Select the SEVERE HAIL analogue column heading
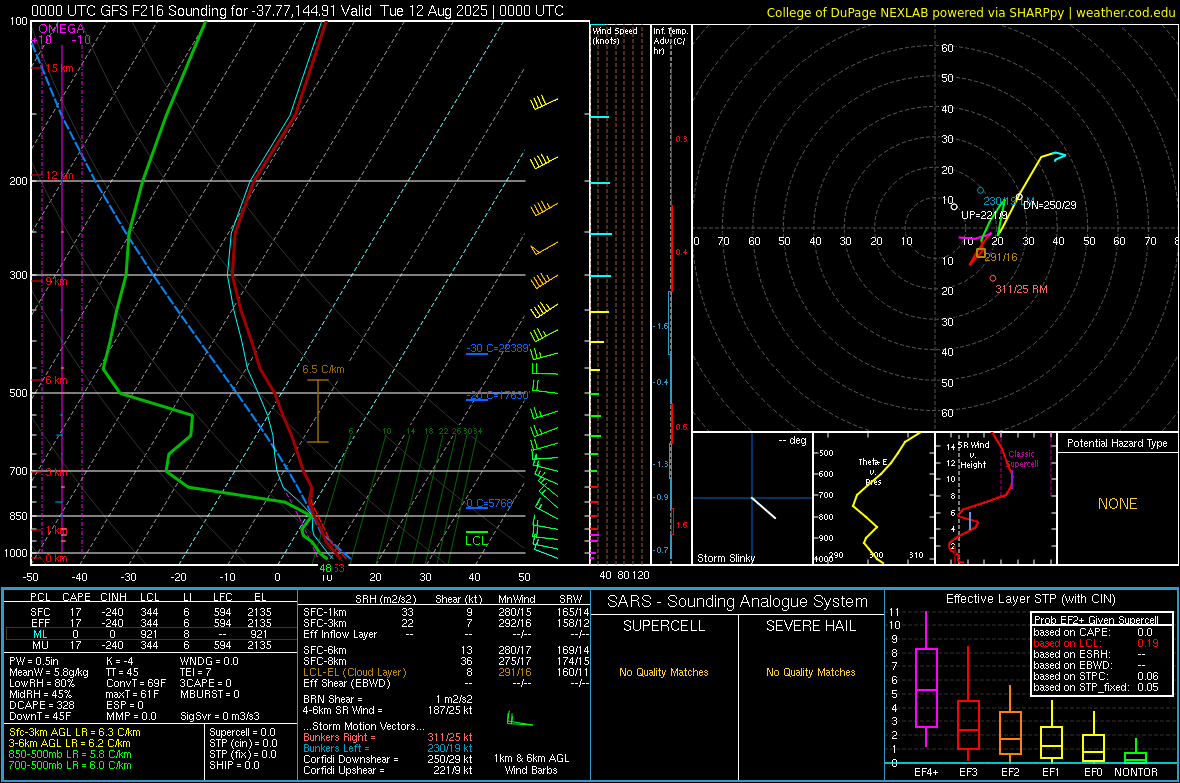 [810, 626]
